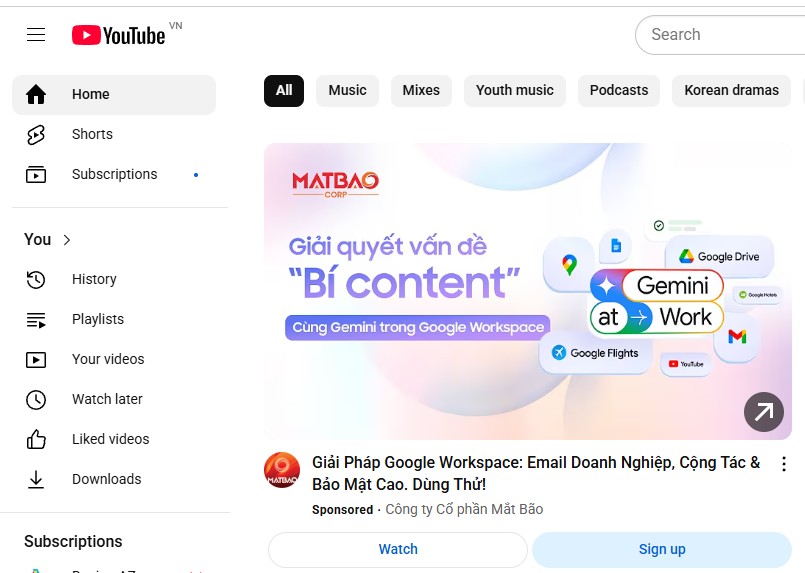Click the Sponsored label

tap(342, 510)
